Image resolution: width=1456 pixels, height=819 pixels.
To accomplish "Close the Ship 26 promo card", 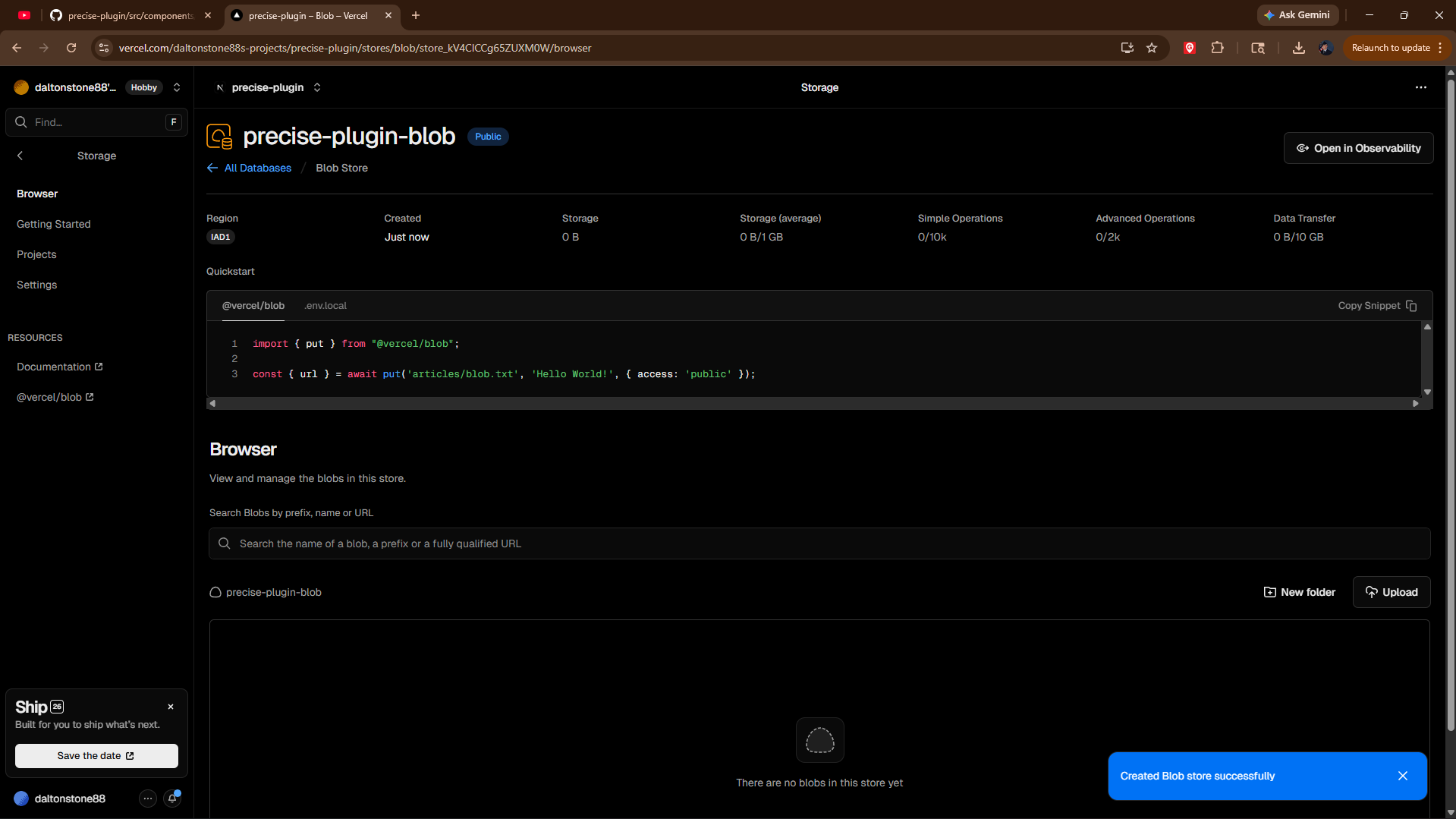I will (x=171, y=707).
